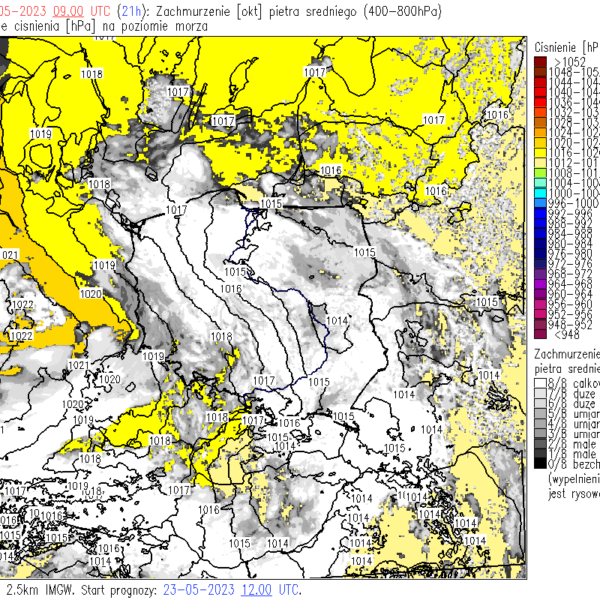The image size is (600, 600).
Task: Click the <948 pressure legend swatch
Action: click(x=540, y=334)
